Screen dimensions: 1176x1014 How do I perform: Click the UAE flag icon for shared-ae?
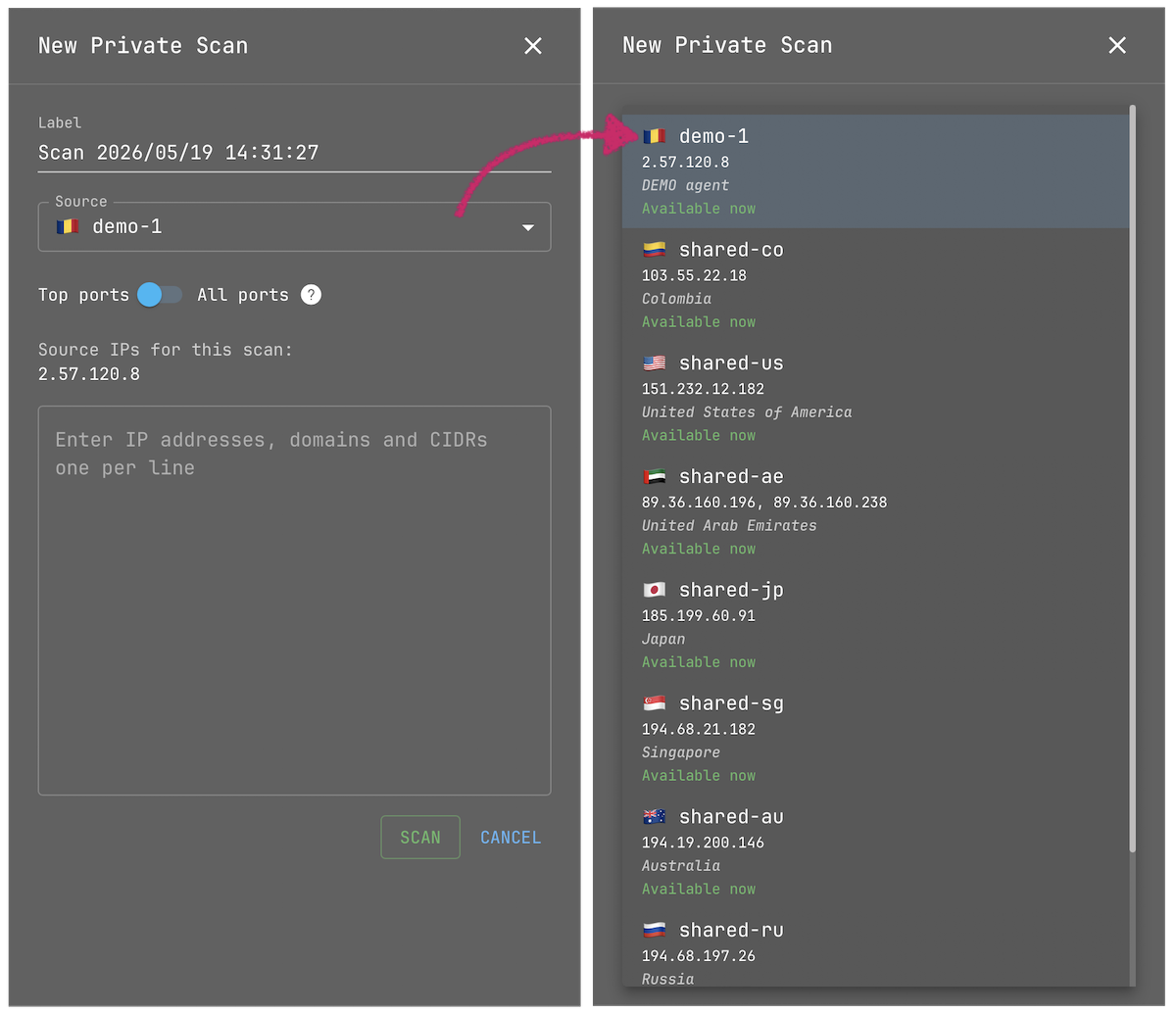click(654, 477)
